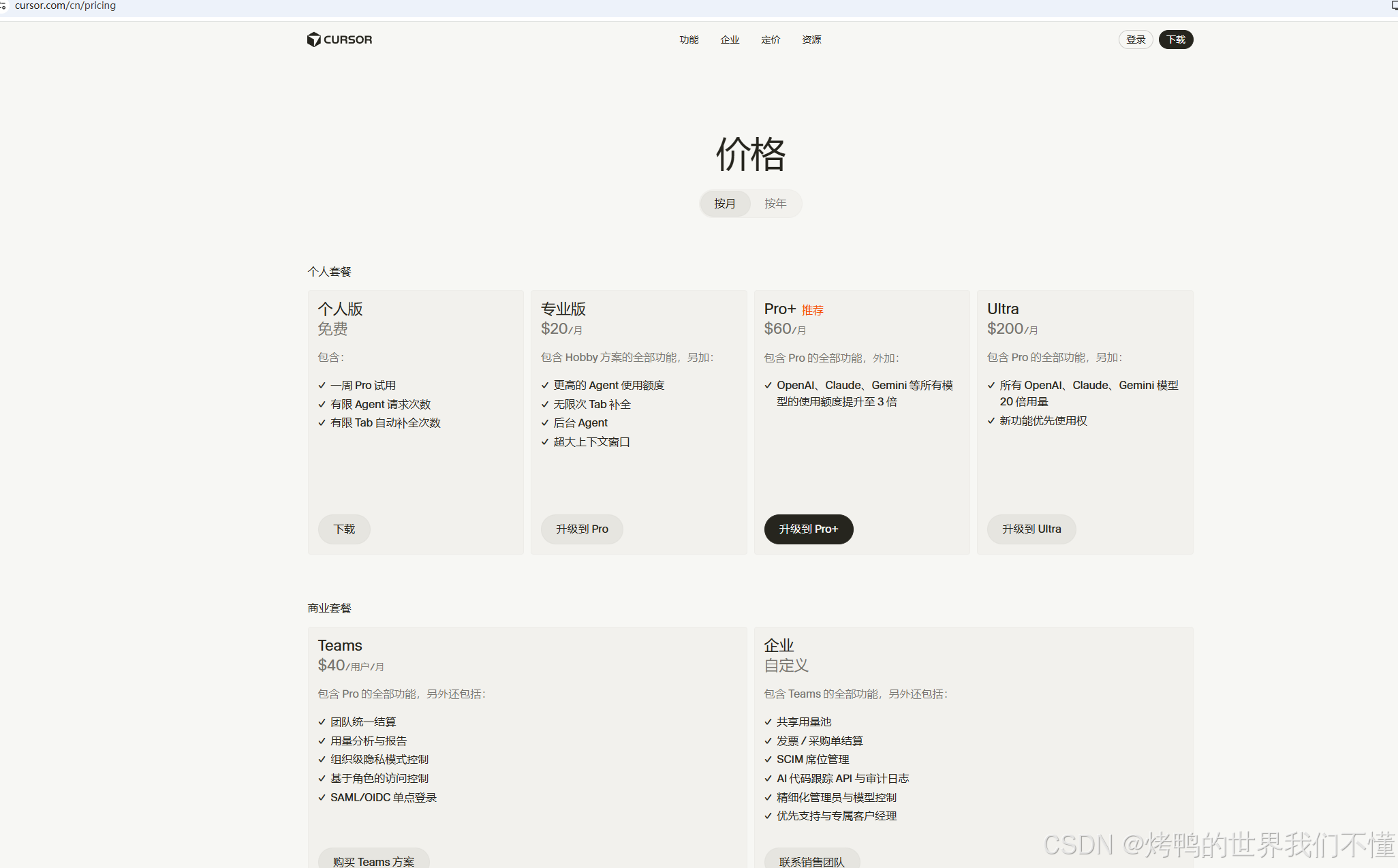Image resolution: width=1398 pixels, height=868 pixels.
Task: Select 按月 billing toggle
Action: coord(725,203)
